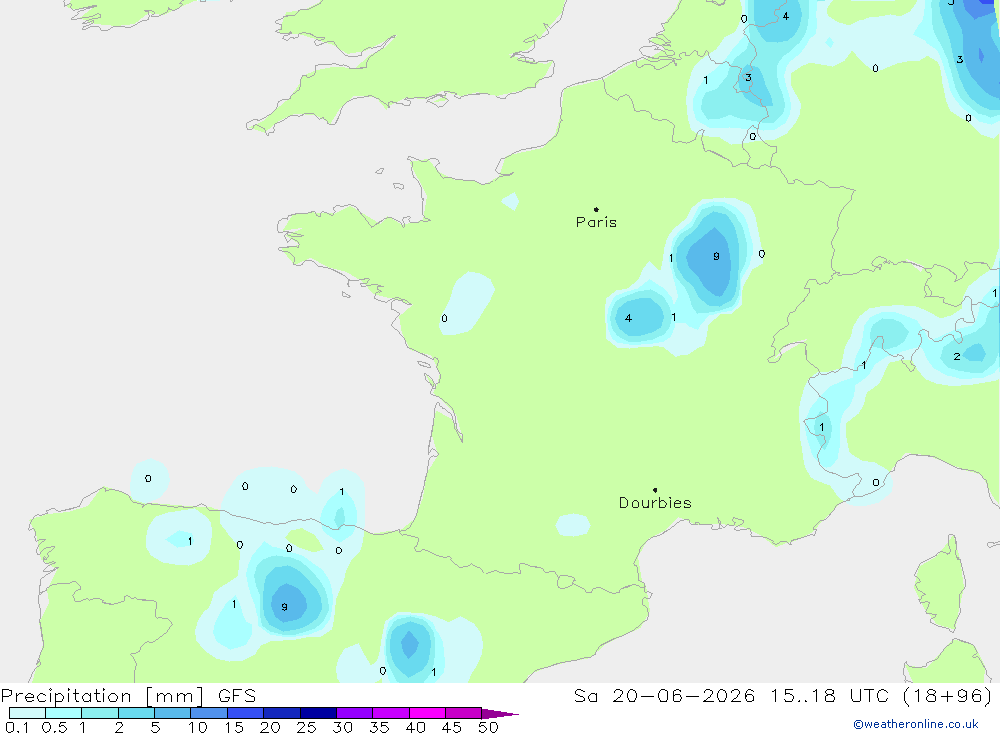Click the '0.5' legend scale value
This screenshot has width=1000, height=733.
[54, 727]
